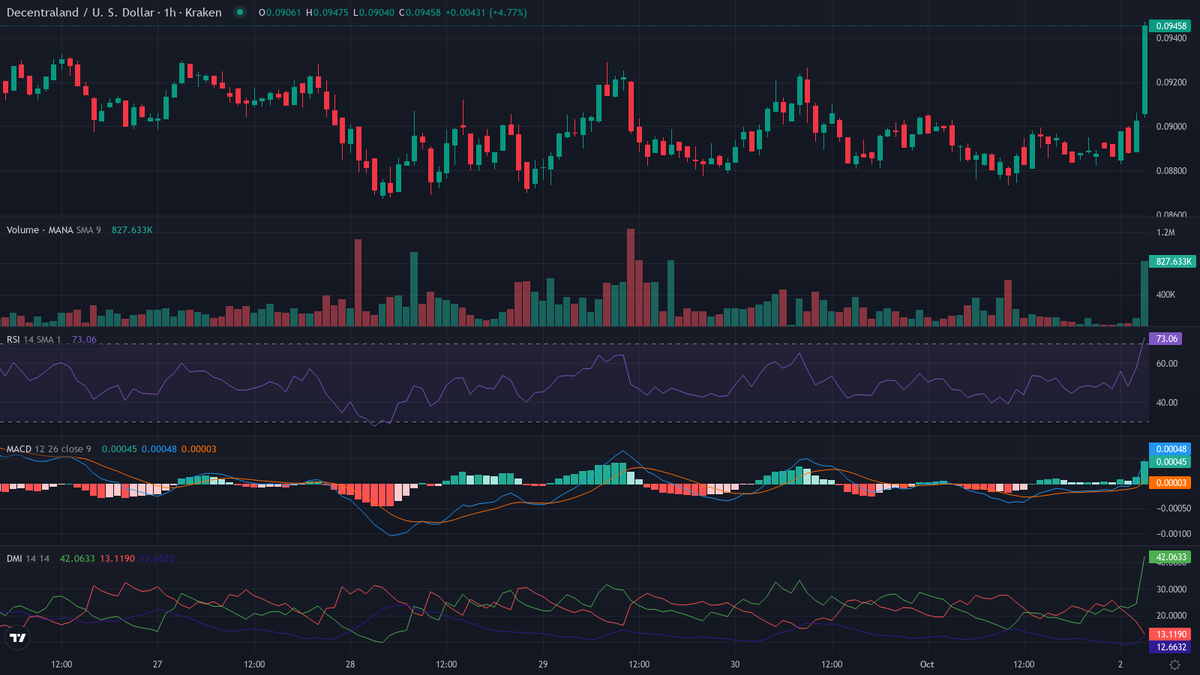Click the 30 date label on time axis
The height and width of the screenshot is (675, 1200).
pyautogui.click(x=735, y=664)
